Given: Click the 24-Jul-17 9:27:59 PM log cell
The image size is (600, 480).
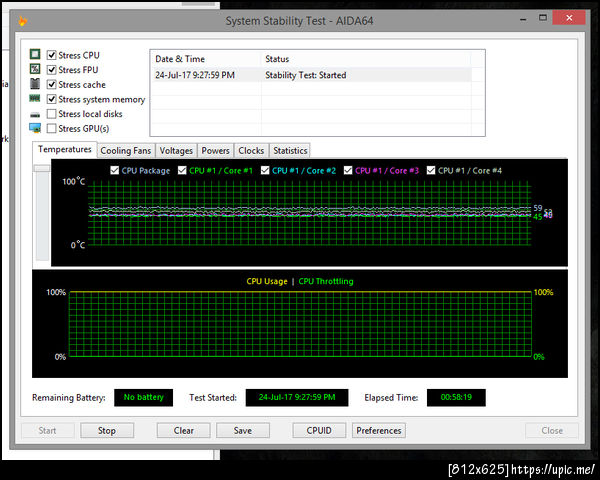Looking at the screenshot, I should [195, 75].
